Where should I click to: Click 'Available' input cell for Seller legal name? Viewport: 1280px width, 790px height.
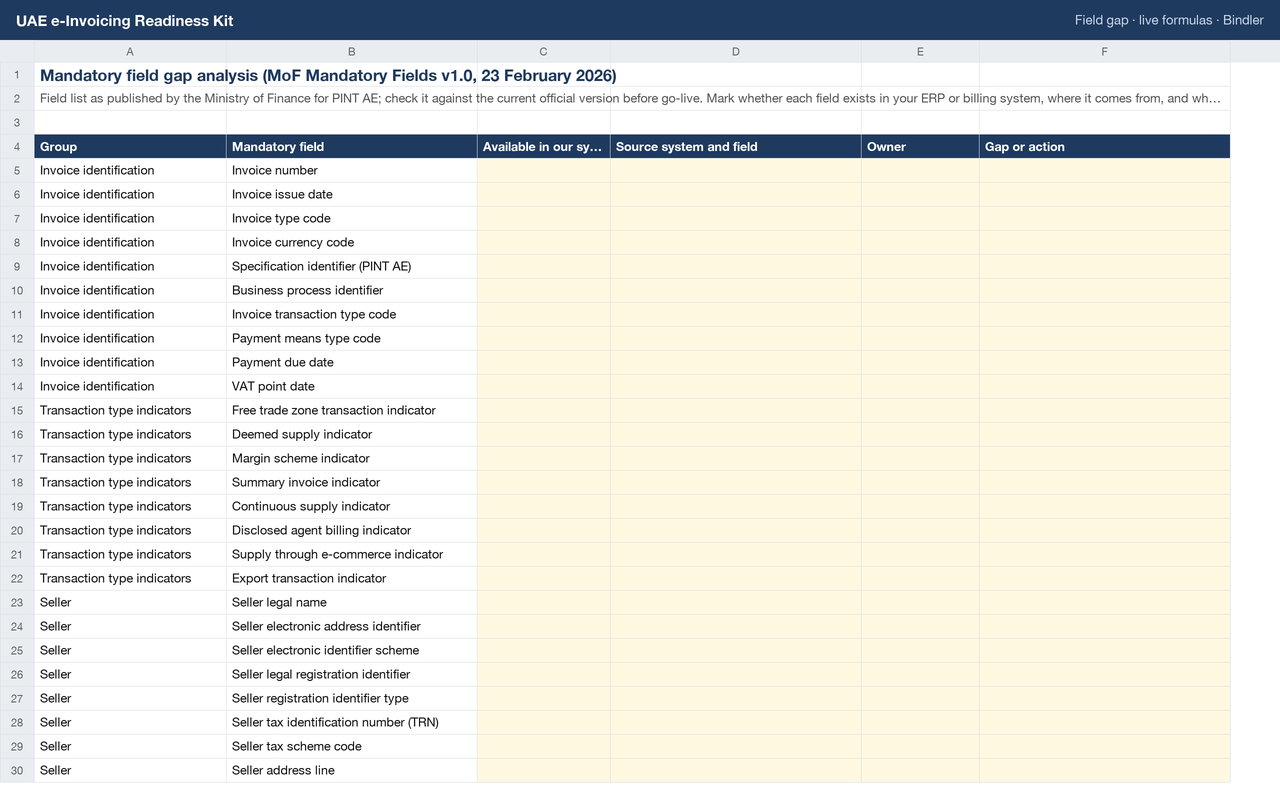pyautogui.click(x=543, y=602)
